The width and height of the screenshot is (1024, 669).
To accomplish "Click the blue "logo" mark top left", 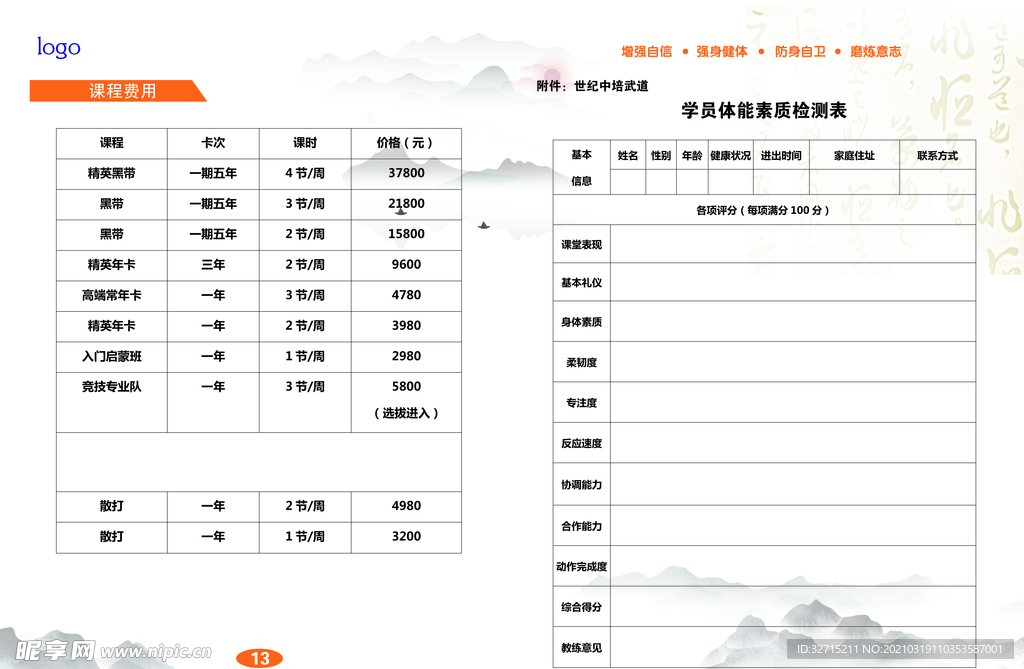I will pos(57,46).
